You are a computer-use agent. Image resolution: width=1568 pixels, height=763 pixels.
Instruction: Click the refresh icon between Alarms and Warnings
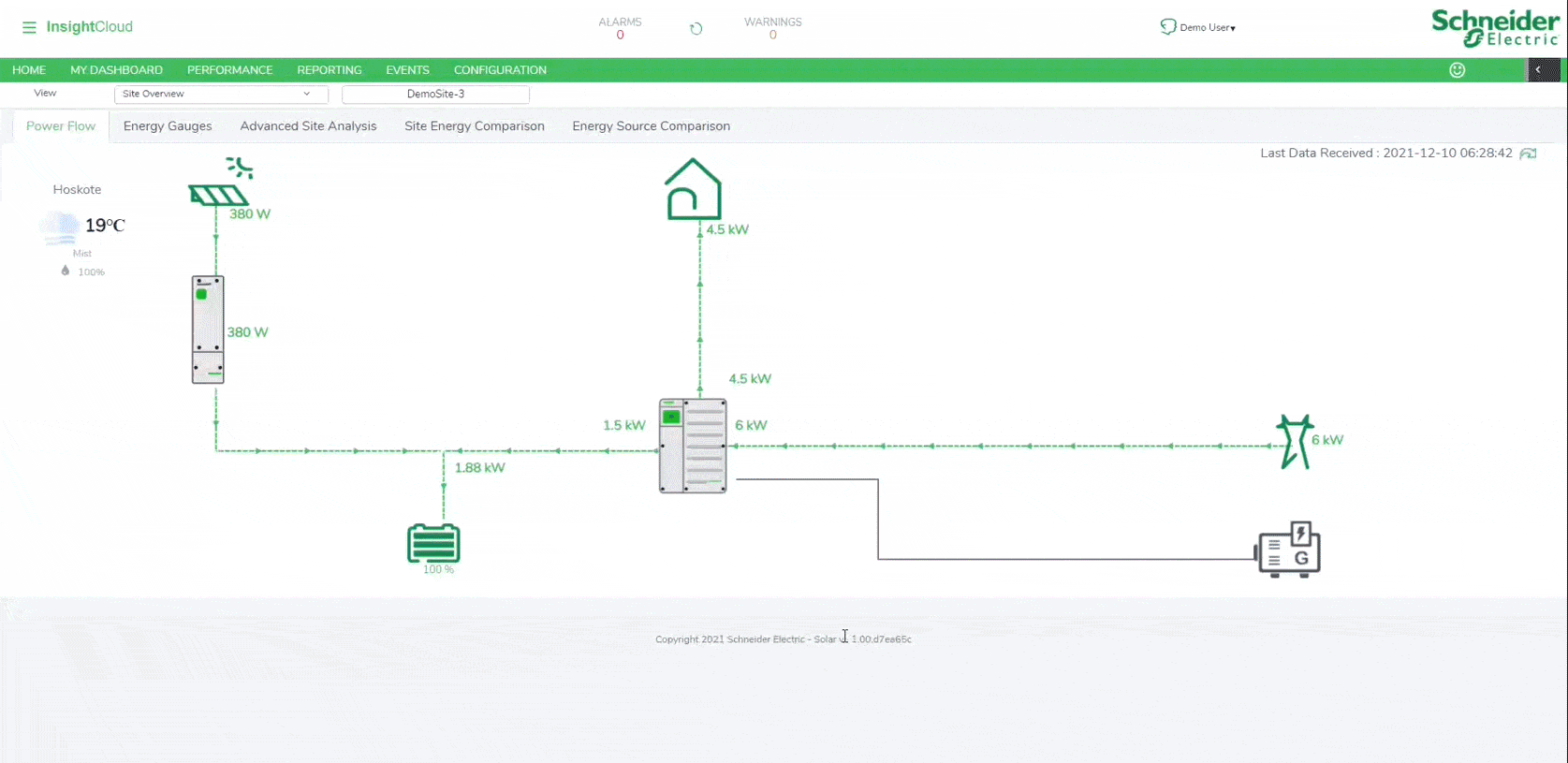click(696, 29)
